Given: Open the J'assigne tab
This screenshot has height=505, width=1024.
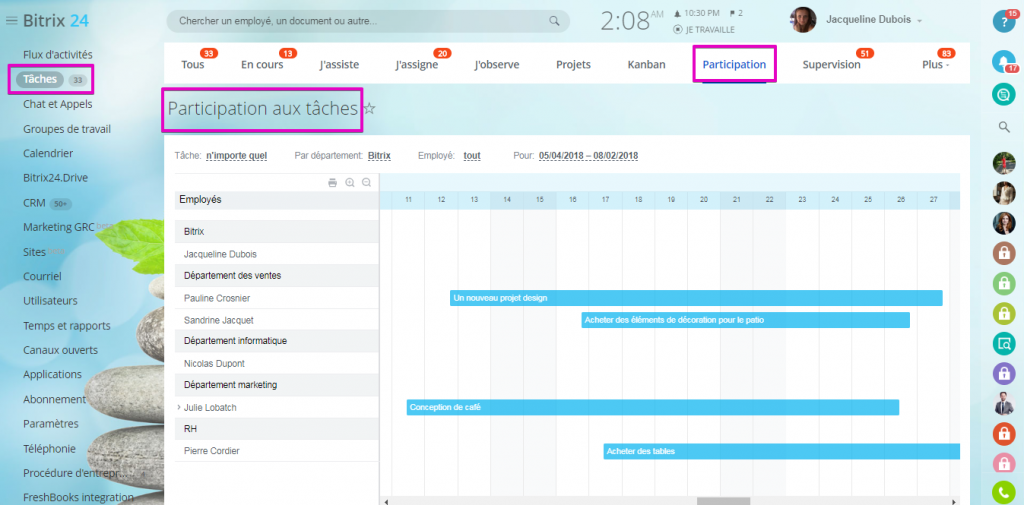Looking at the screenshot, I should tap(417, 65).
